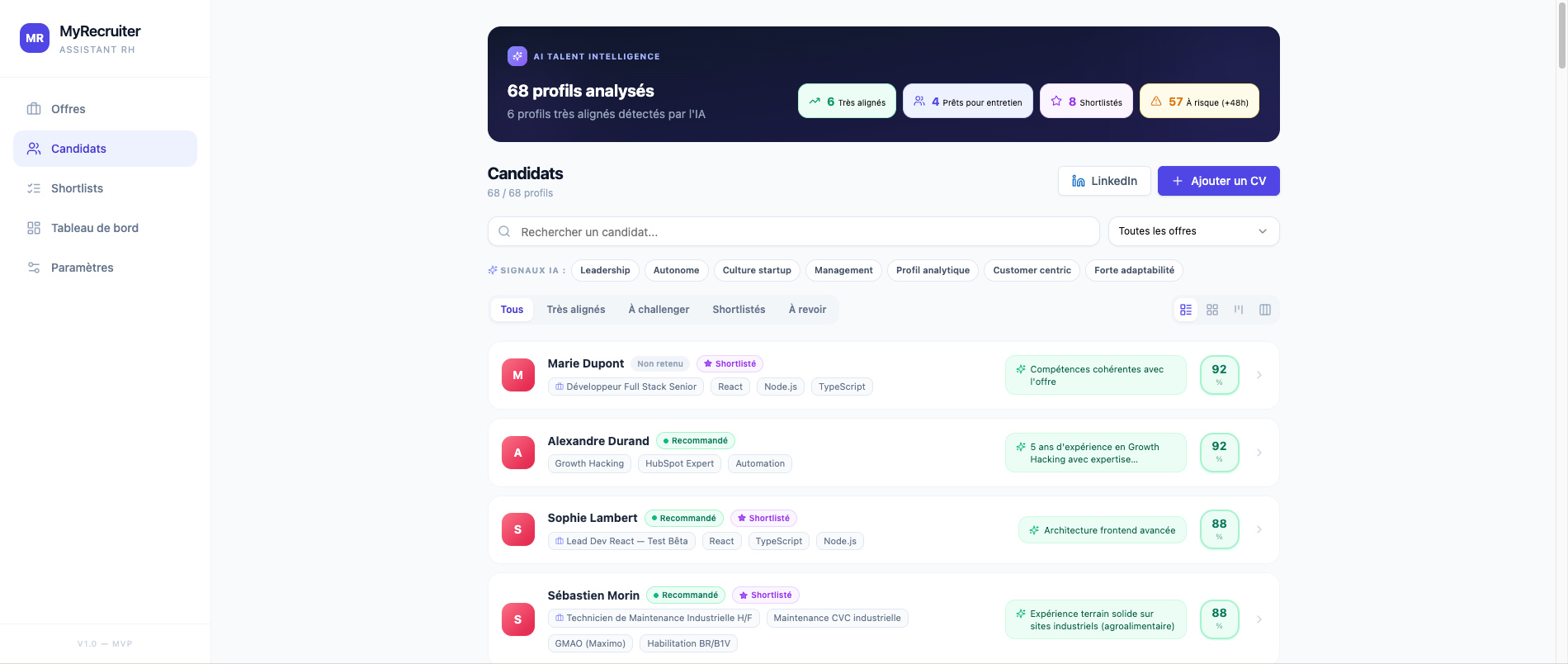Expand Alexandre Durand's row chevron
This screenshot has width=1568, height=664.
click(x=1259, y=453)
